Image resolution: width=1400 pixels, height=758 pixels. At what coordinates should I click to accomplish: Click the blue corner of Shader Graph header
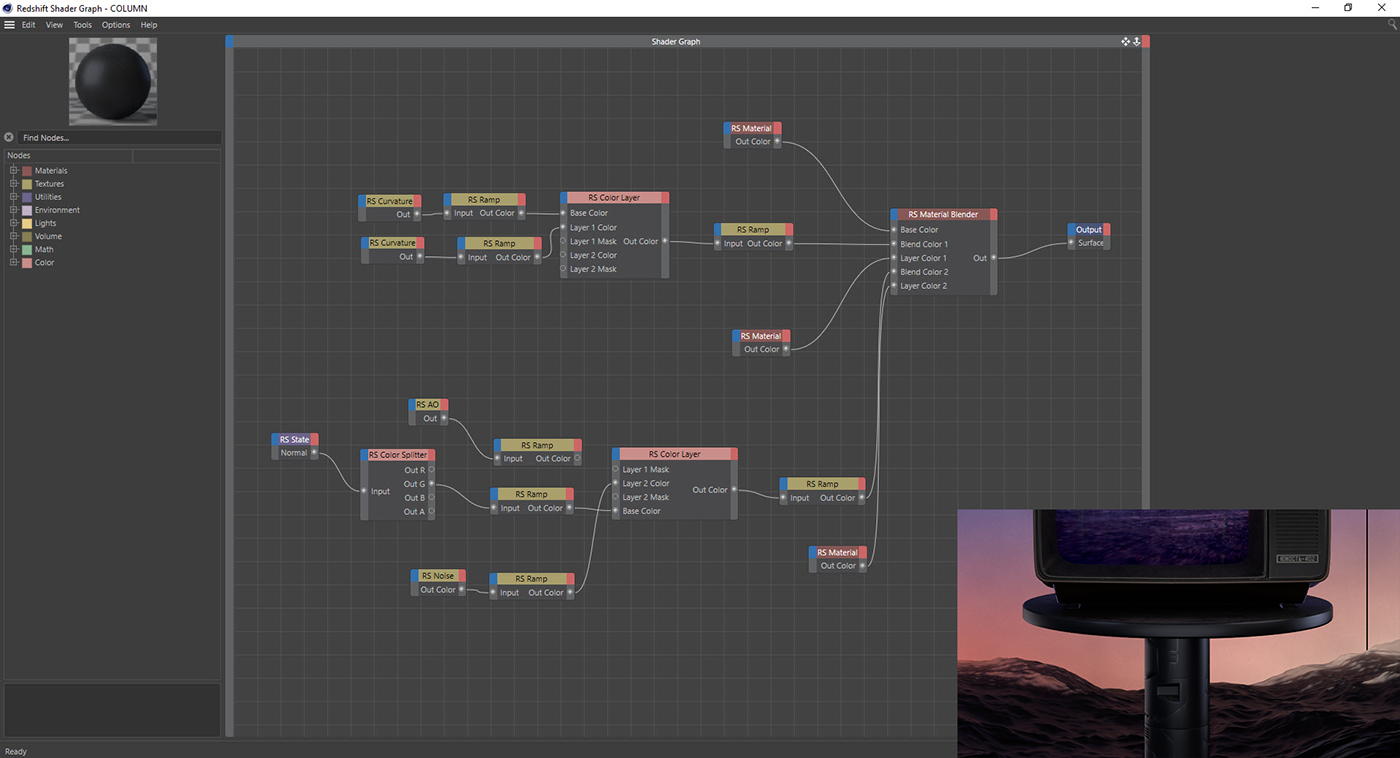coord(230,42)
